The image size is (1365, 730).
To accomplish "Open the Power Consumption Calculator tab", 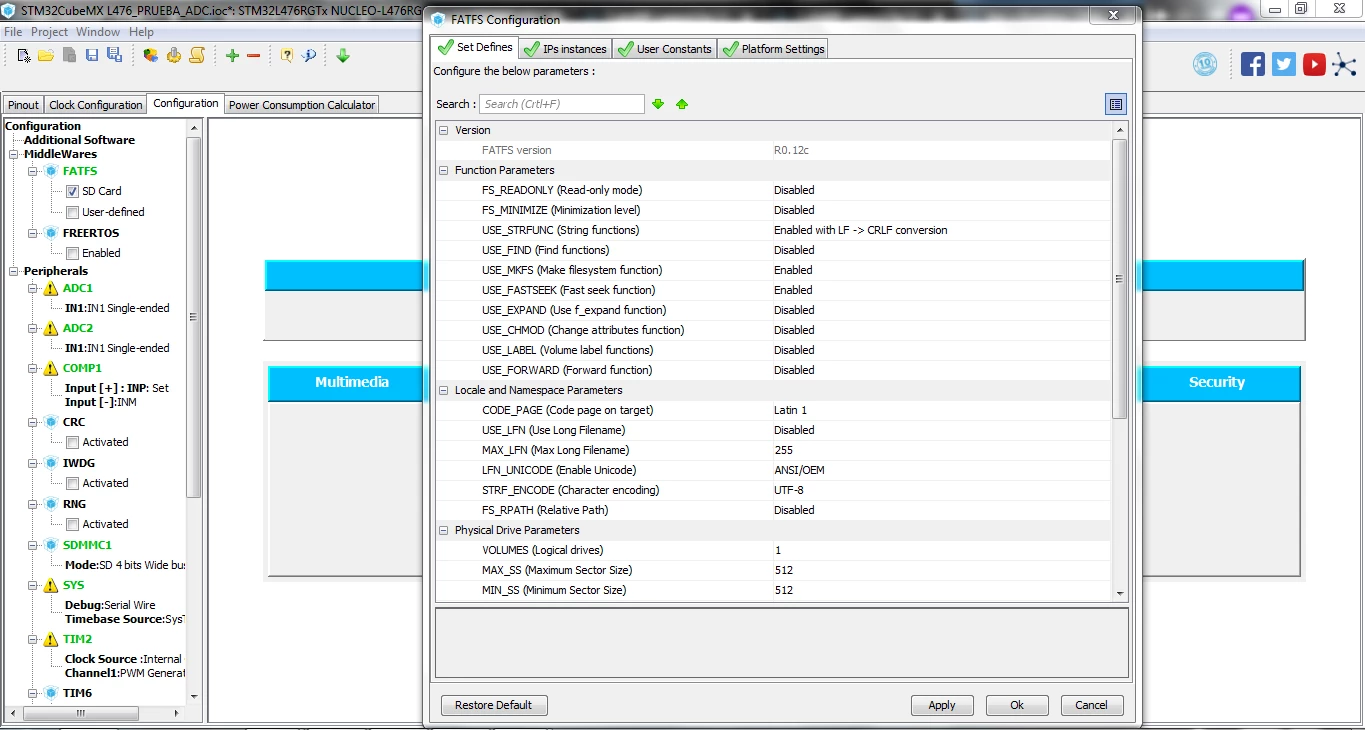I will (x=302, y=105).
